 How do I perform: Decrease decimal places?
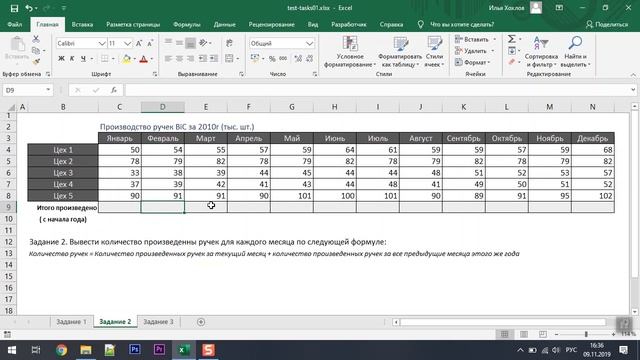[x=309, y=59]
